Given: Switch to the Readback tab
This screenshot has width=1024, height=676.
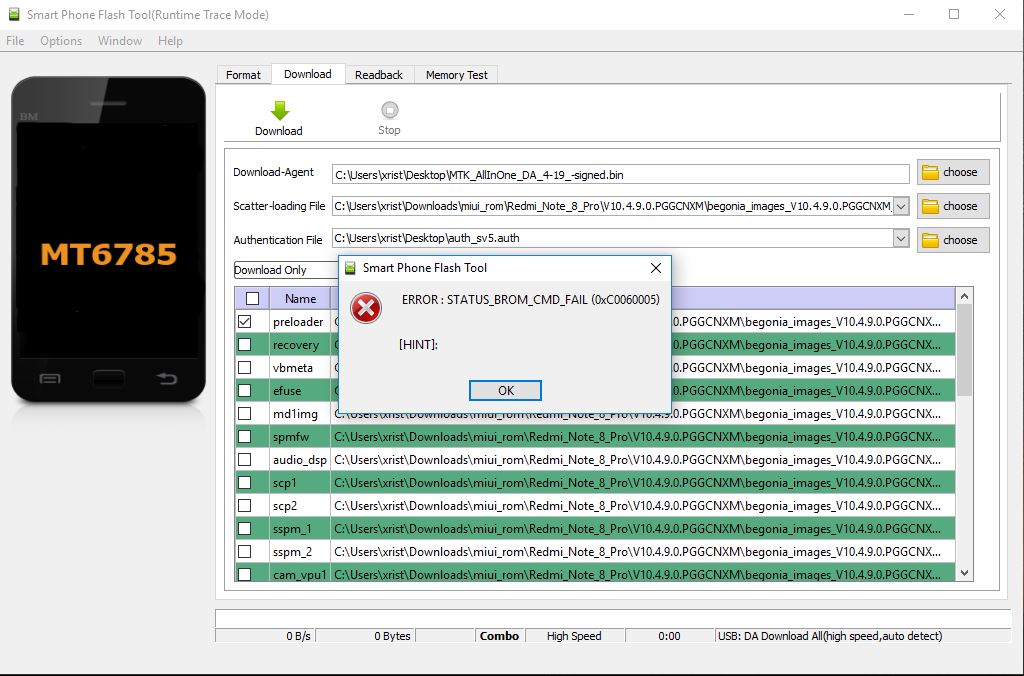Looking at the screenshot, I should [379, 75].
